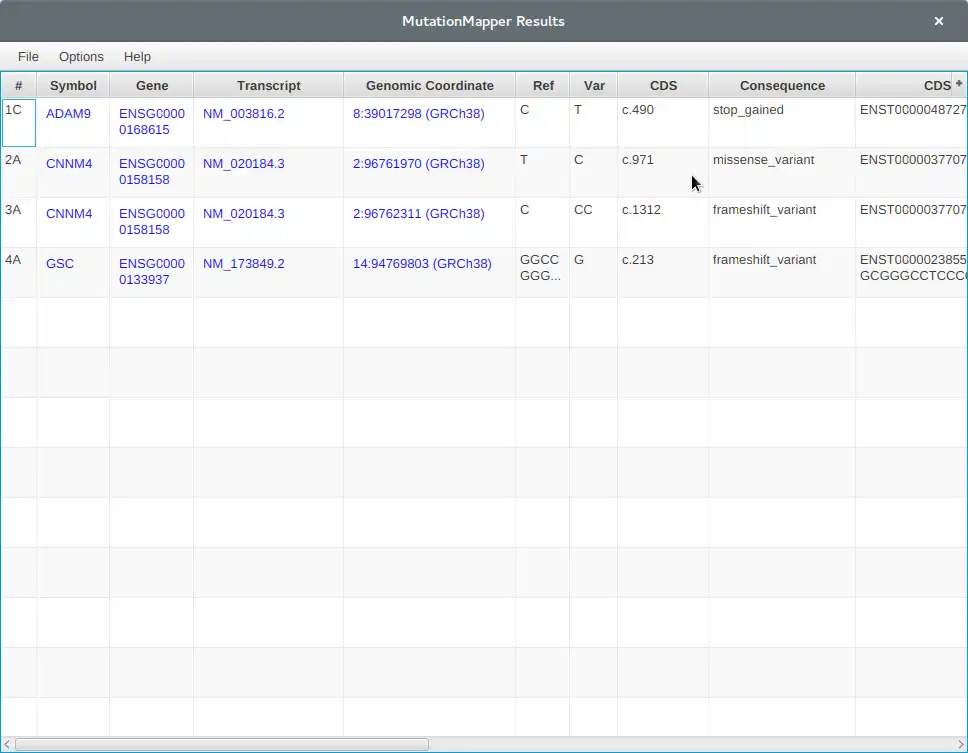Select the ENST cell in row 3A
This screenshot has width=968, height=753.
[911, 223]
